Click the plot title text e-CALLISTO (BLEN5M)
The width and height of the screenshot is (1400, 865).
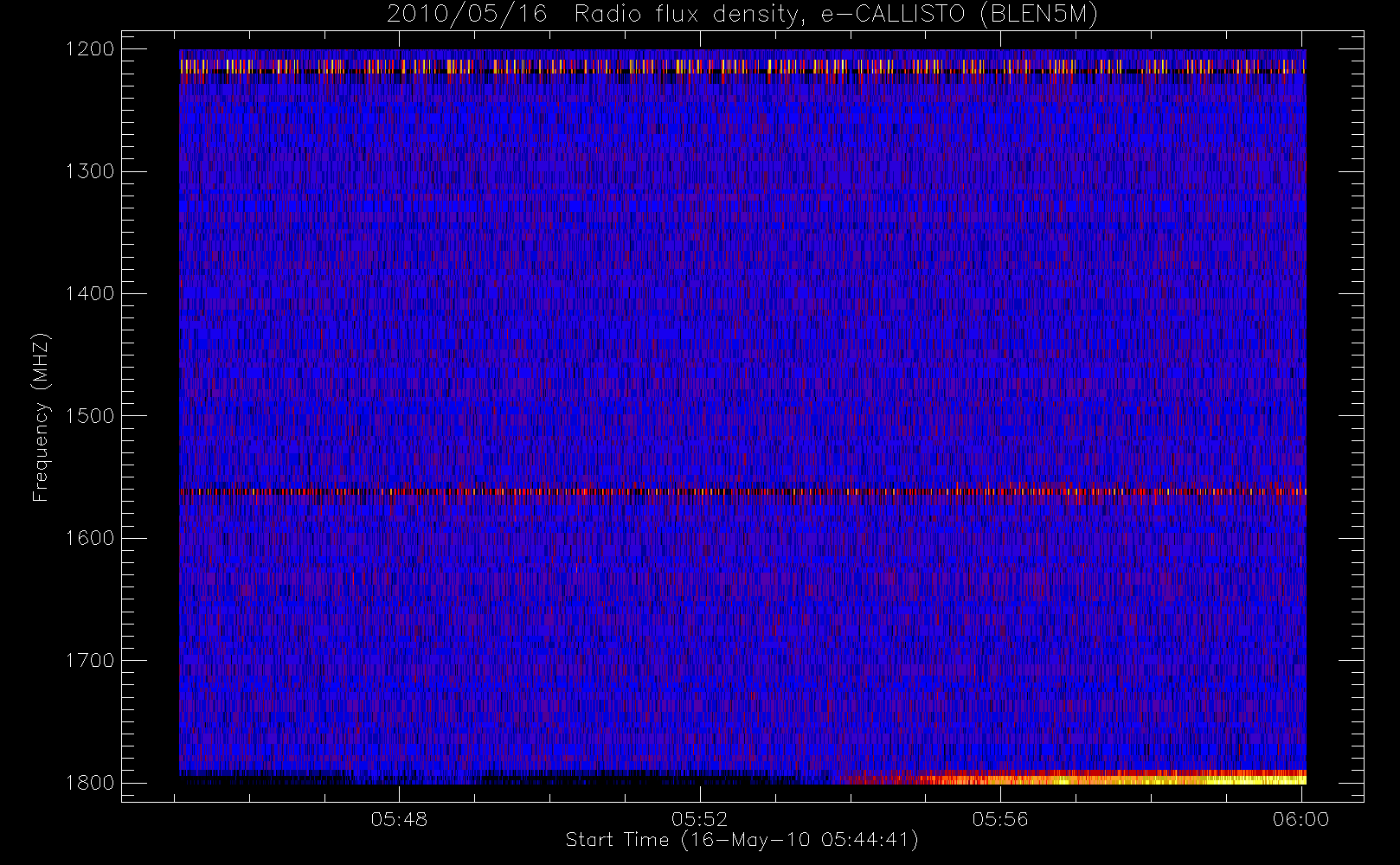tap(960, 15)
